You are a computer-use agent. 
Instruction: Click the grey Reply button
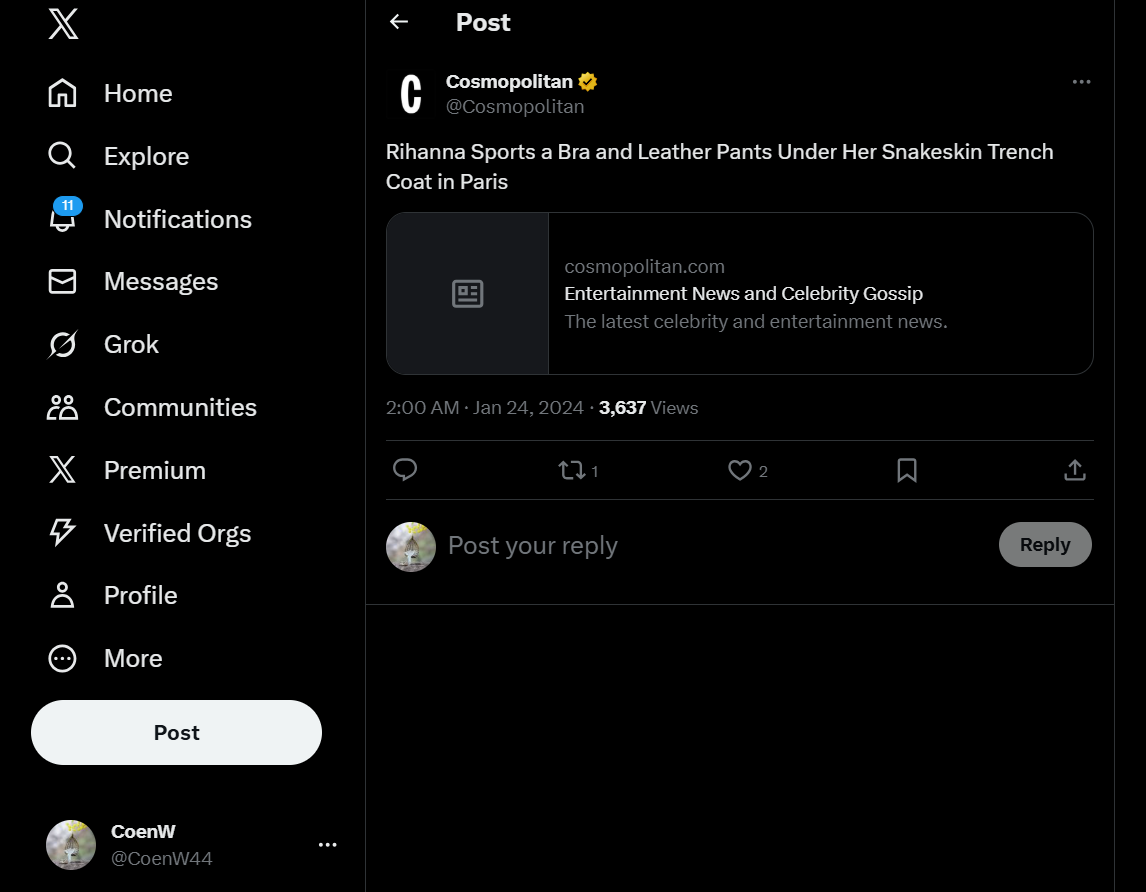pyautogui.click(x=1045, y=545)
